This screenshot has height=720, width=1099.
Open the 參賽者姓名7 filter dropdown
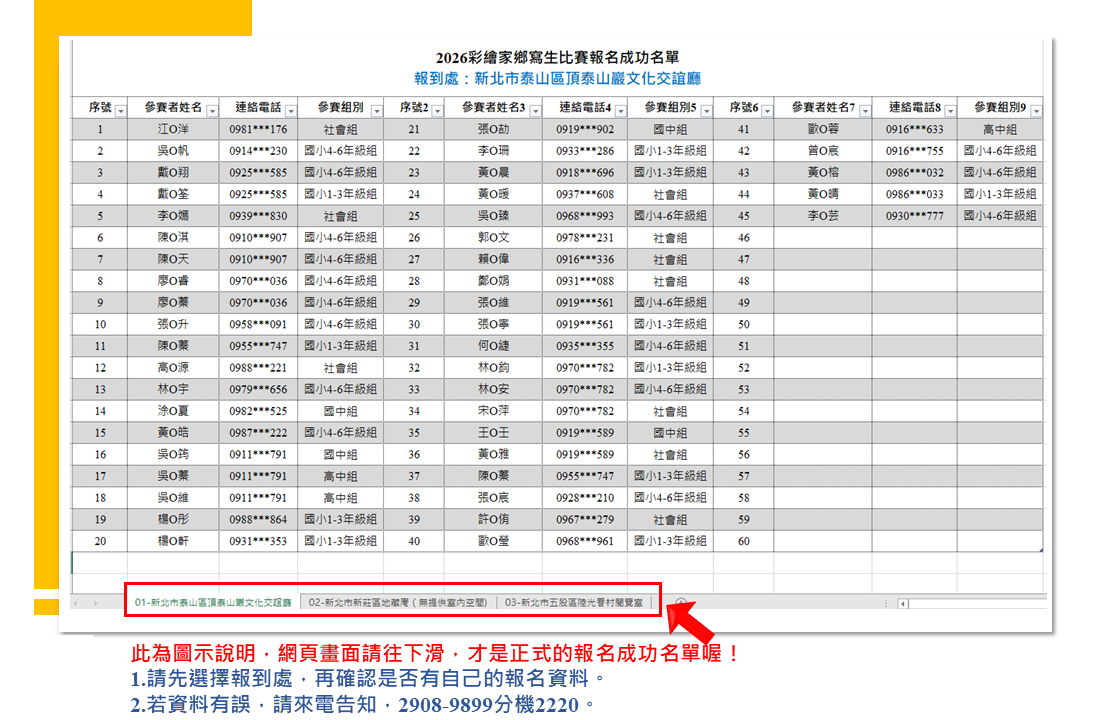[x=863, y=110]
